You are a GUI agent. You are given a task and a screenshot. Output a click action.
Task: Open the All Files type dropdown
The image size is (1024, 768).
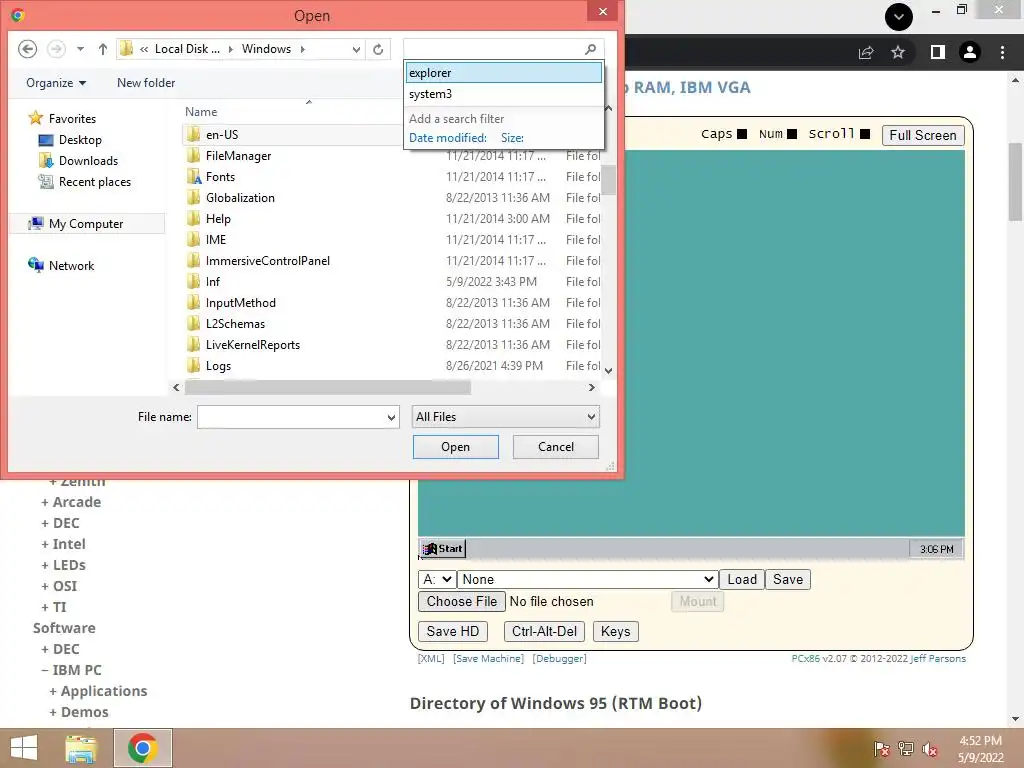(x=505, y=417)
